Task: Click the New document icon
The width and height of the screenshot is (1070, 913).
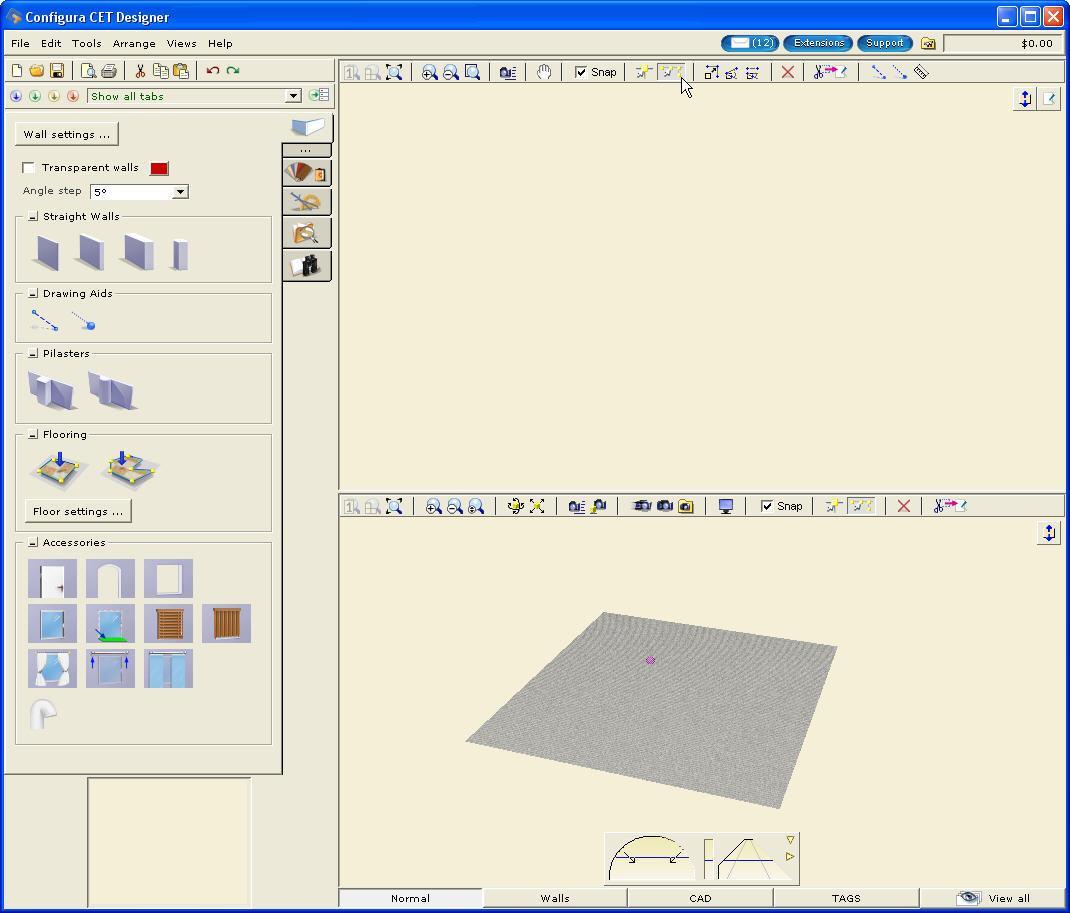Action: tap(17, 70)
